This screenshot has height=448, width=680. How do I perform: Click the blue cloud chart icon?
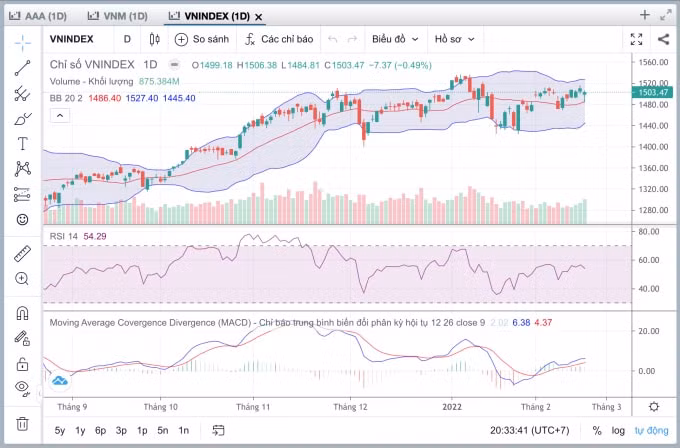click(x=60, y=381)
